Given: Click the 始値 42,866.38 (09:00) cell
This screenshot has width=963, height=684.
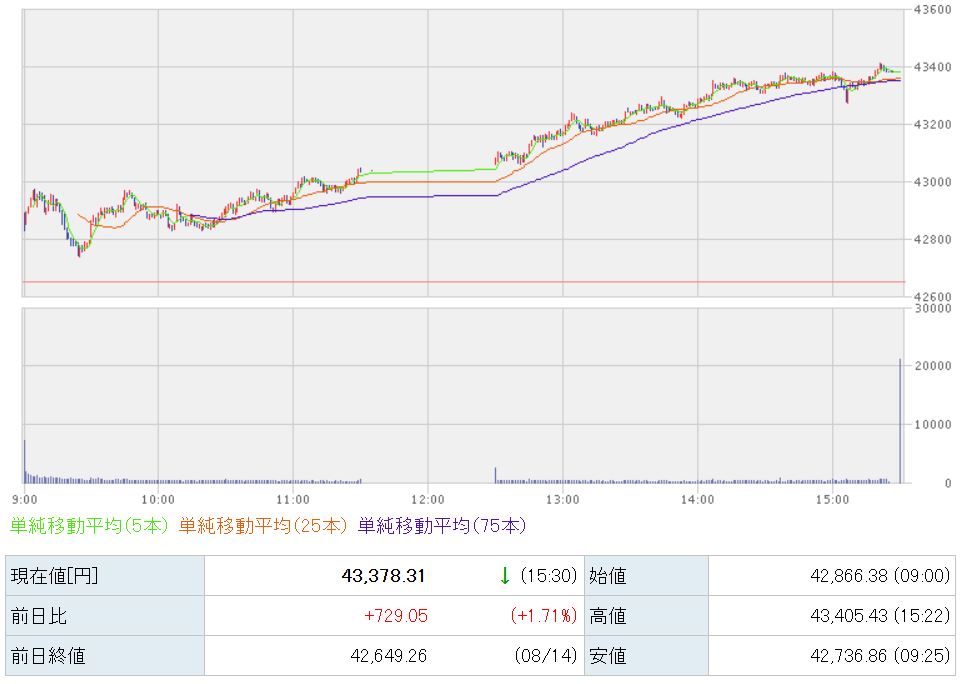Looking at the screenshot, I should [x=832, y=576].
